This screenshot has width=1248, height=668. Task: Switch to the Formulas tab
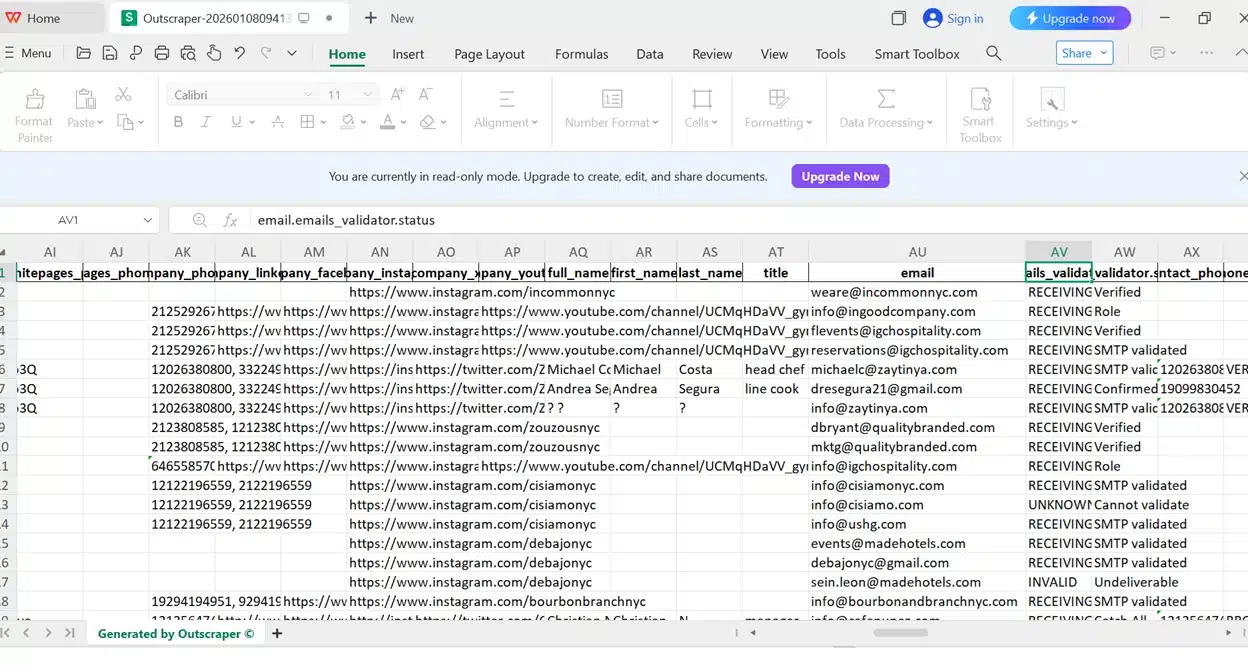[581, 54]
